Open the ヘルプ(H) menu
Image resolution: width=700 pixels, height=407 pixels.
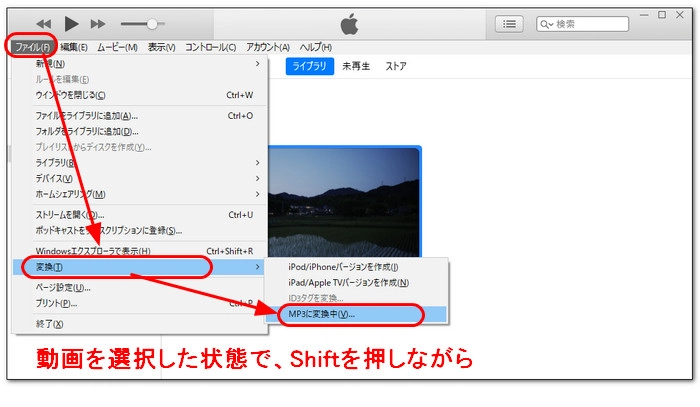coord(316,47)
